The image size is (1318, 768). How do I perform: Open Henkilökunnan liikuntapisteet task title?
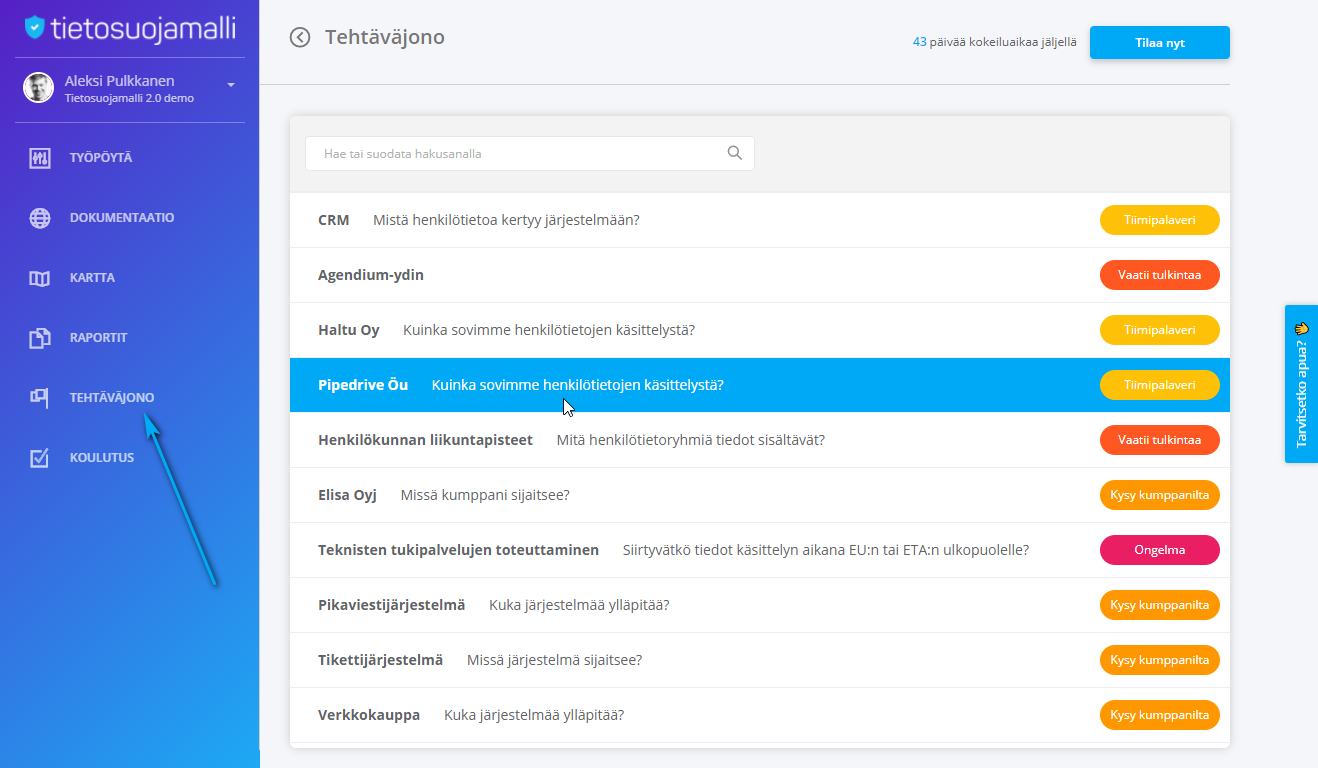pos(425,440)
